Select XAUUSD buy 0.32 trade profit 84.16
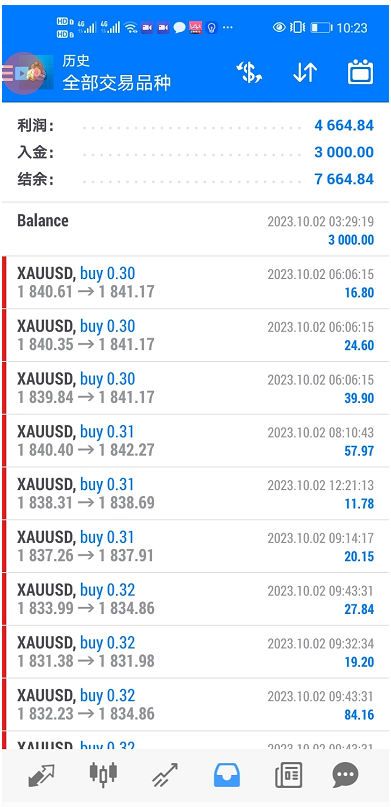The width and height of the screenshot is (391, 807). 196,705
